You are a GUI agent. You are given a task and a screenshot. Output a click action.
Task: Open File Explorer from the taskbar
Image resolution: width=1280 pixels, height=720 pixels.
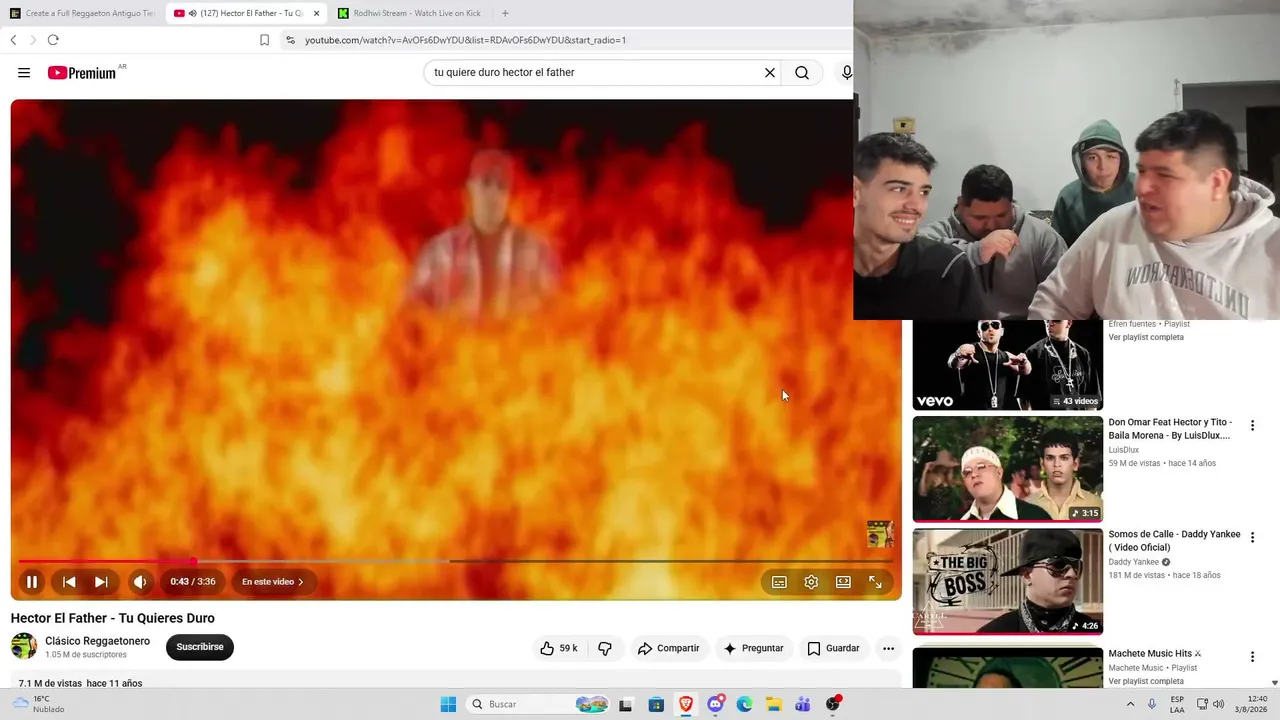pyautogui.click(x=774, y=704)
